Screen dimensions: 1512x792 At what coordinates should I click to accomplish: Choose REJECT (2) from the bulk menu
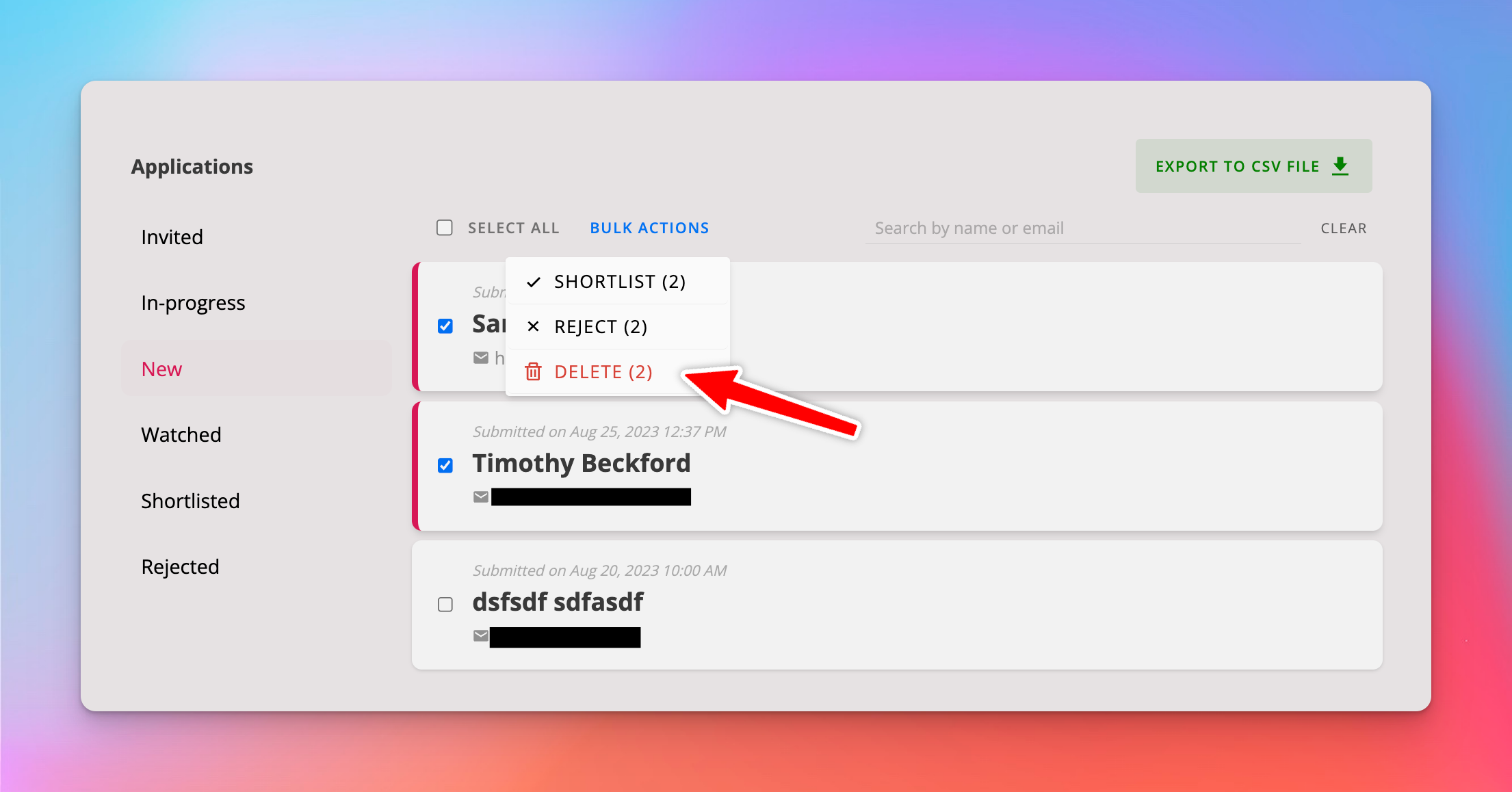pyautogui.click(x=618, y=327)
